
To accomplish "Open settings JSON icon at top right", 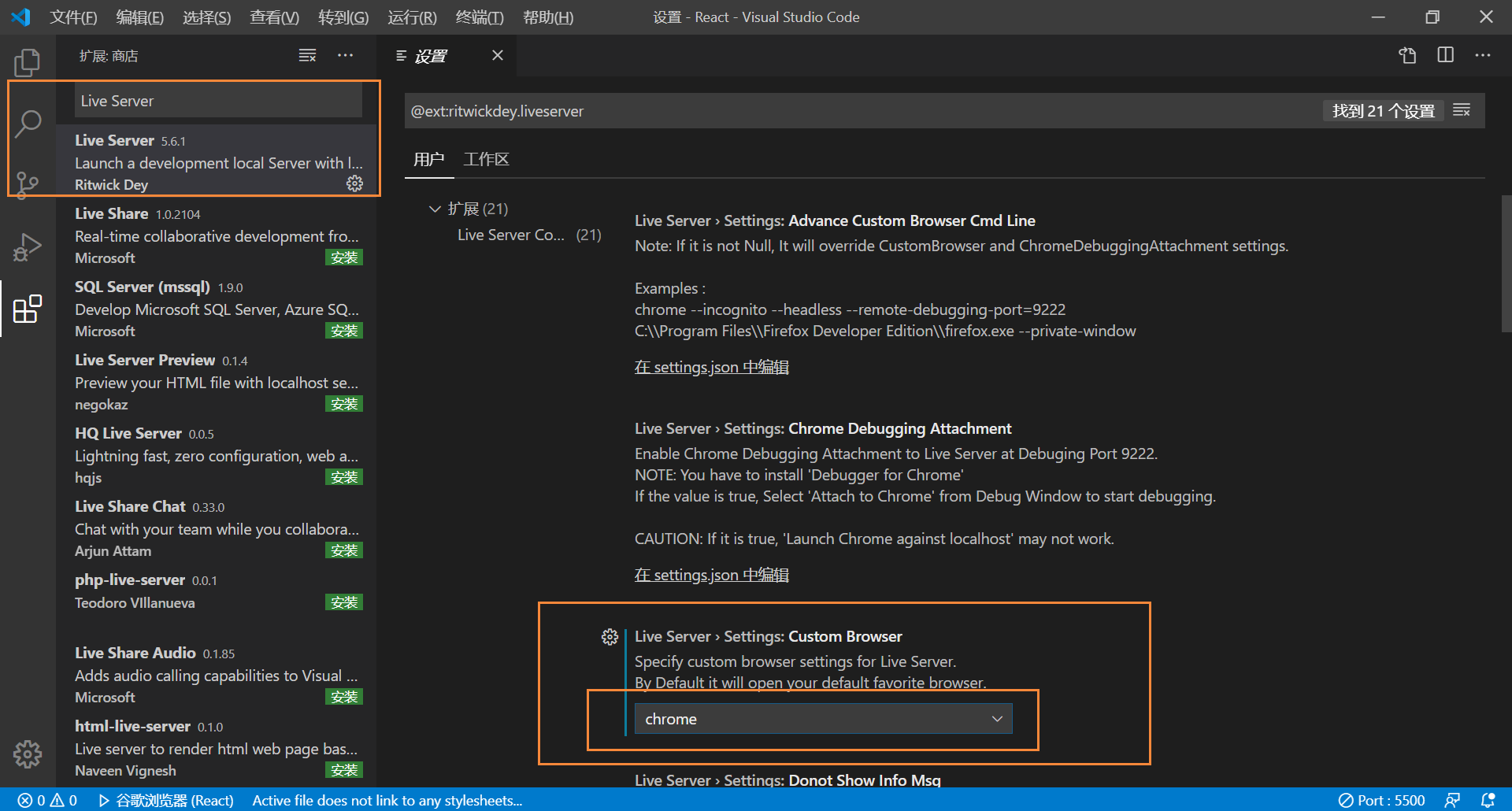I will (x=1407, y=55).
